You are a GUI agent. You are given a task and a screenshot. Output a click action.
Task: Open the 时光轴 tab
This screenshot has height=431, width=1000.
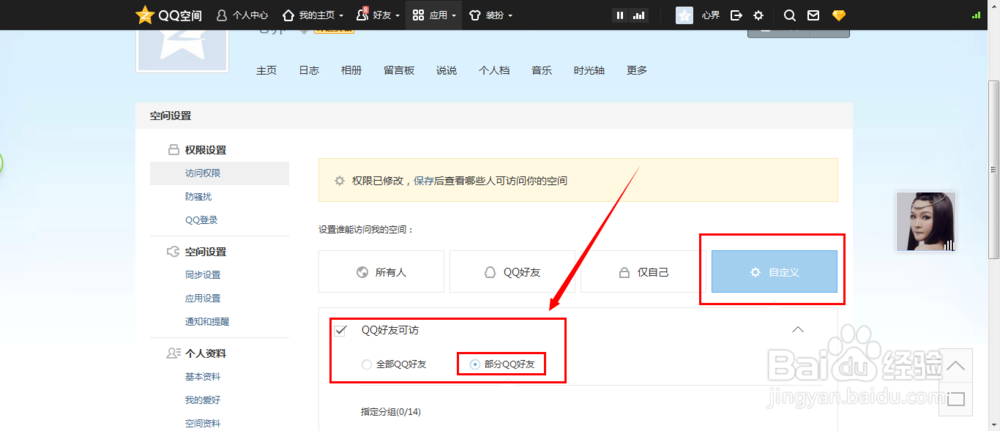[x=589, y=71]
